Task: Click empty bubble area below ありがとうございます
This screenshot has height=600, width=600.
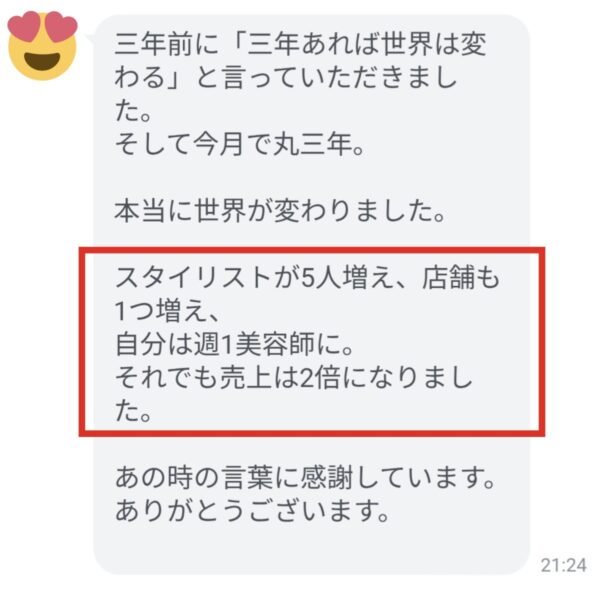Action: [312, 549]
